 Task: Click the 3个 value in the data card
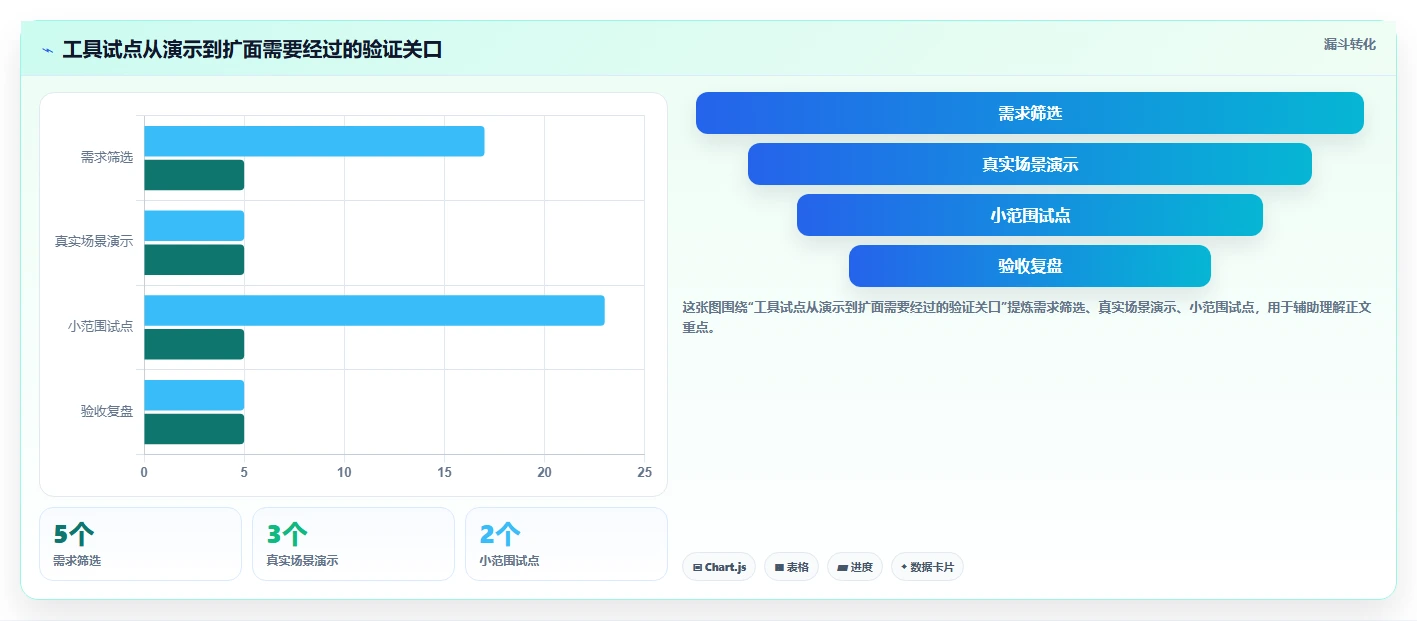(x=287, y=535)
